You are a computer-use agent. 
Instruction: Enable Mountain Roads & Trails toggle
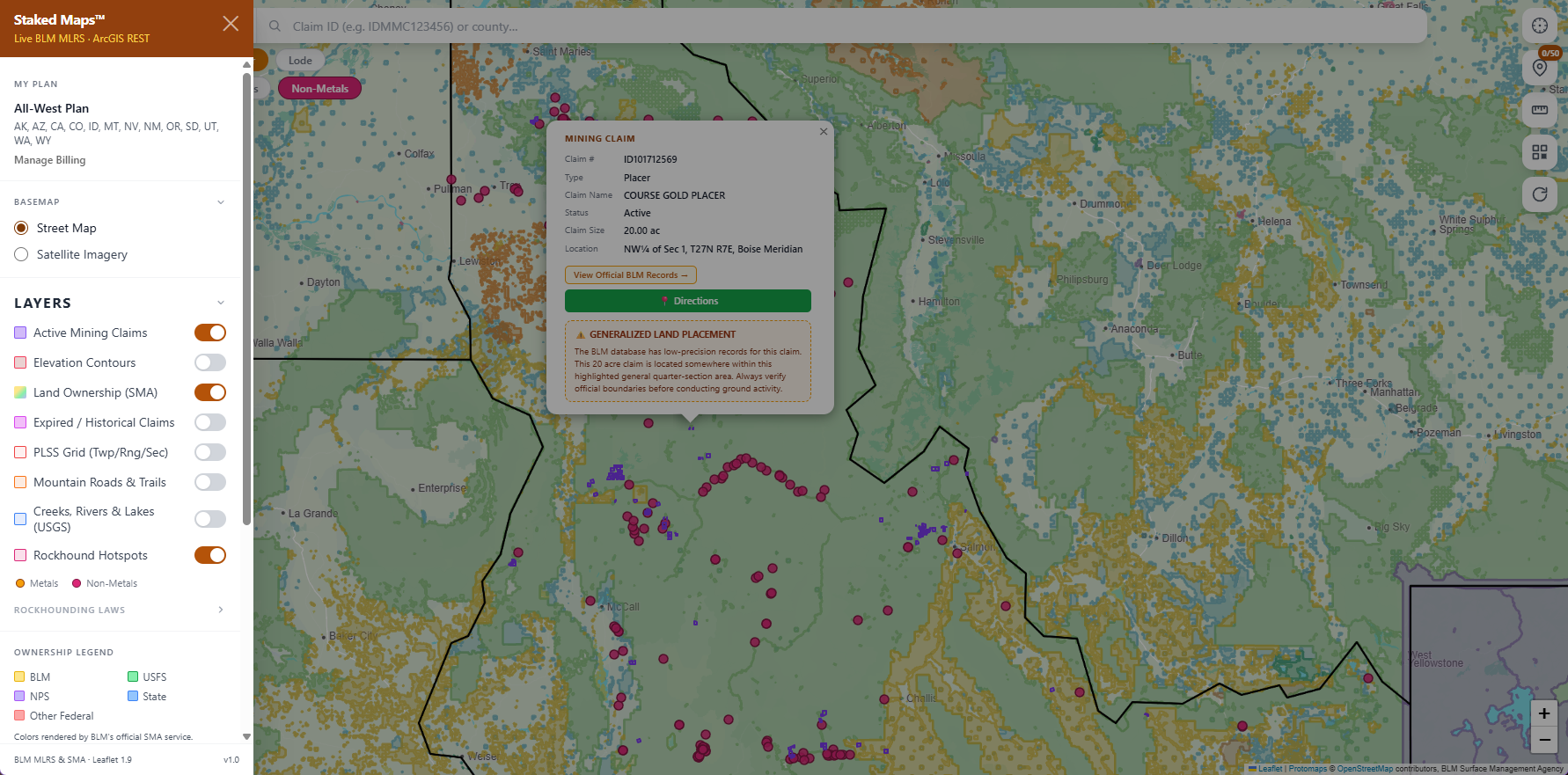(210, 482)
